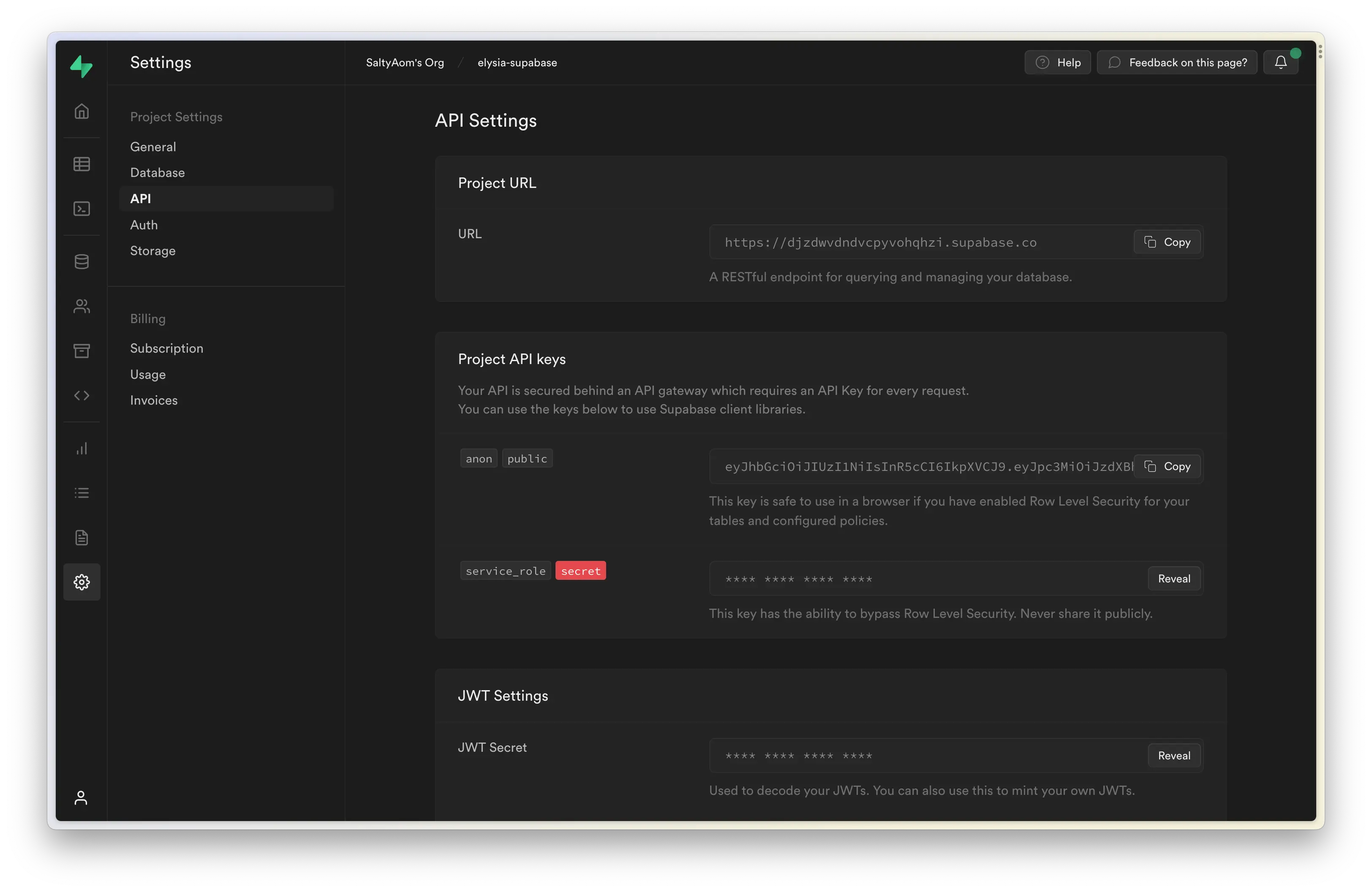Screen dimensions: 1372x892
Task: Open the Authentication users icon
Action: (x=81, y=306)
